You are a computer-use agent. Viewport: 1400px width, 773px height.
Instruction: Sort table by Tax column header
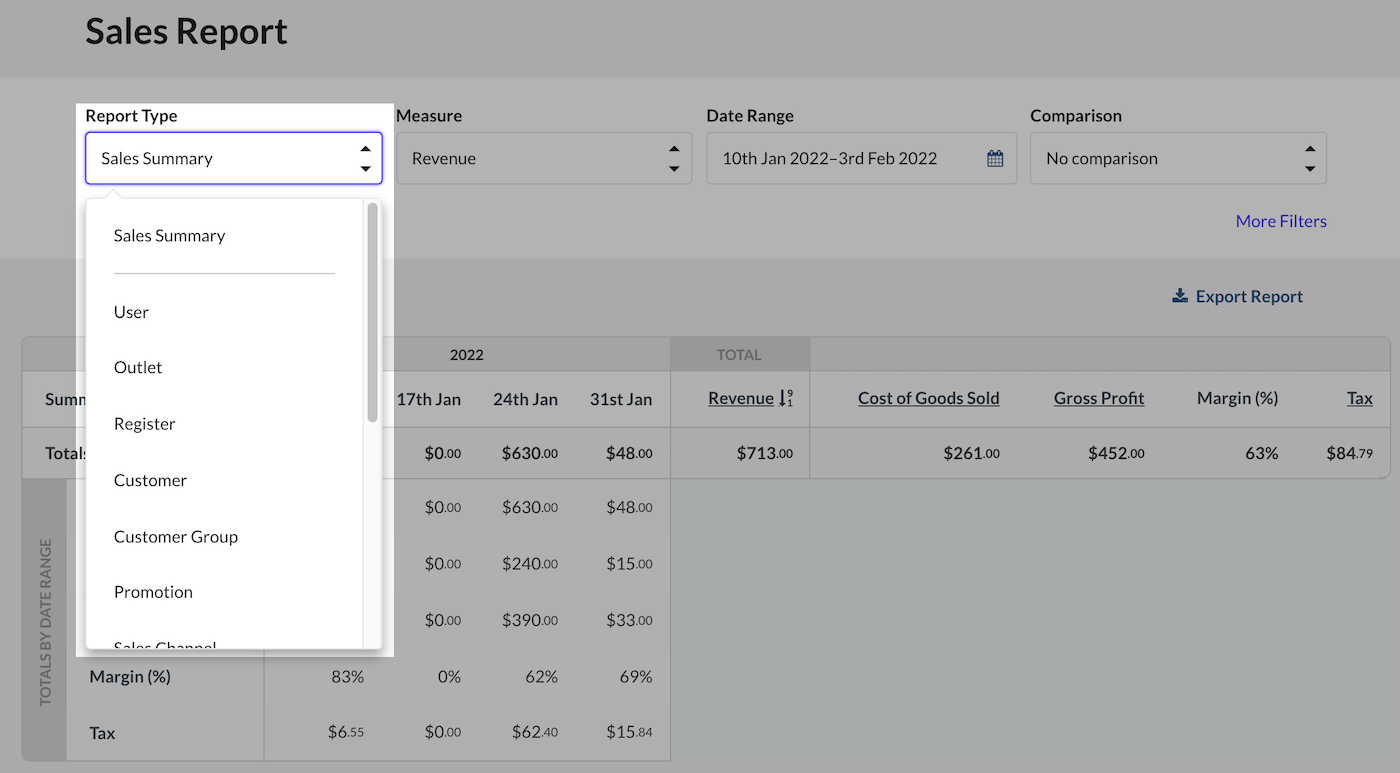[x=1359, y=398]
